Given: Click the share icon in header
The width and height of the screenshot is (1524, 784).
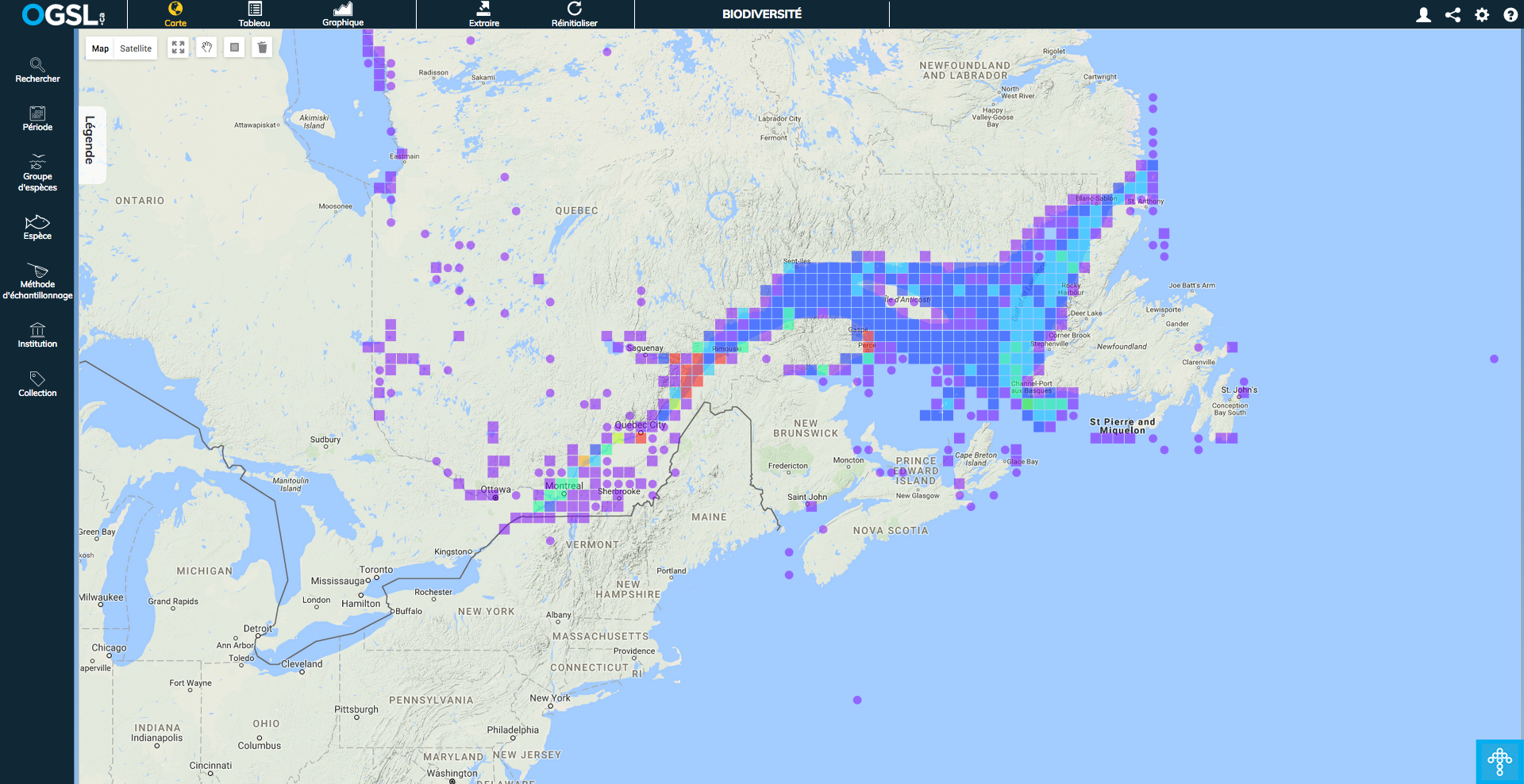Looking at the screenshot, I should (1453, 14).
